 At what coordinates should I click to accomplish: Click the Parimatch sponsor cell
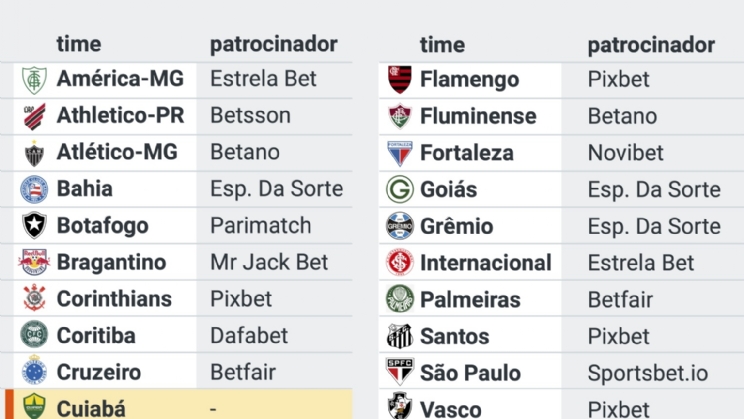(260, 225)
